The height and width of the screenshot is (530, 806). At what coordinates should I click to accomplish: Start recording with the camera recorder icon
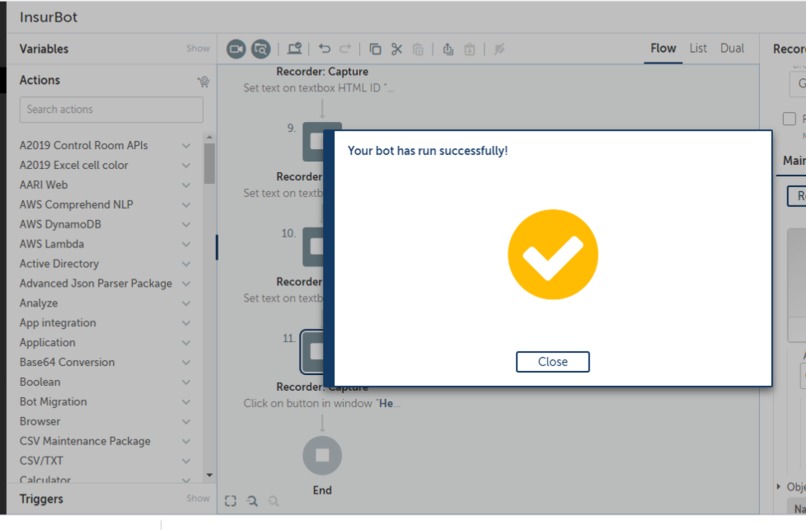pyautogui.click(x=236, y=49)
